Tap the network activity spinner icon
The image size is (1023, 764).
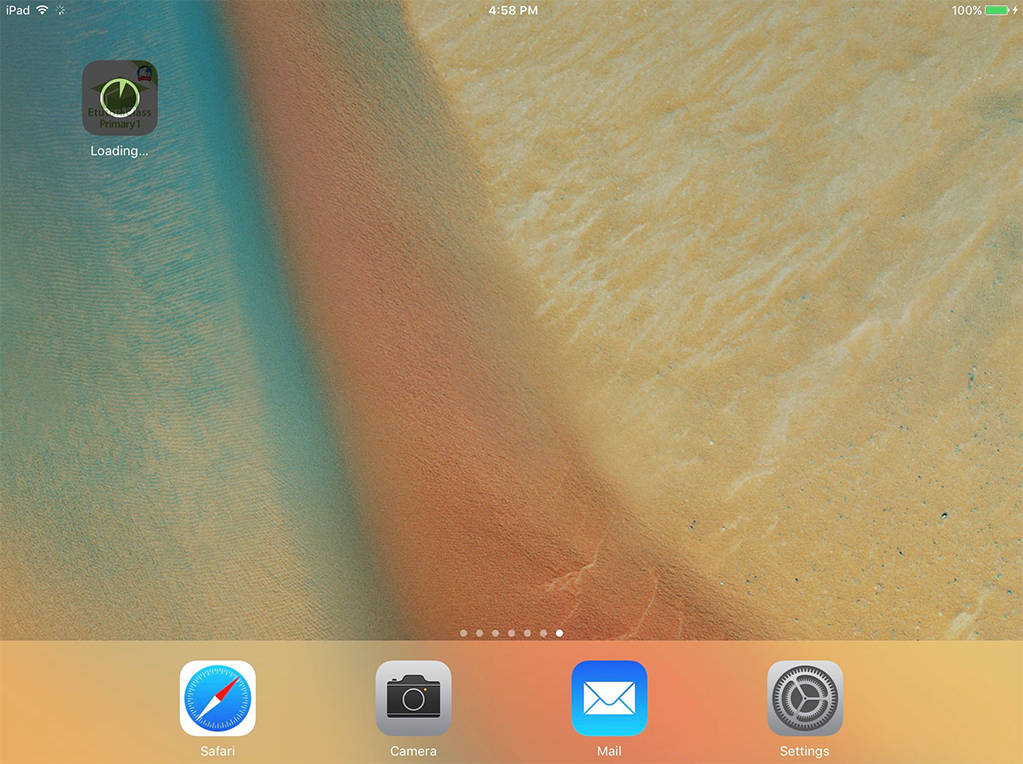click(x=60, y=10)
